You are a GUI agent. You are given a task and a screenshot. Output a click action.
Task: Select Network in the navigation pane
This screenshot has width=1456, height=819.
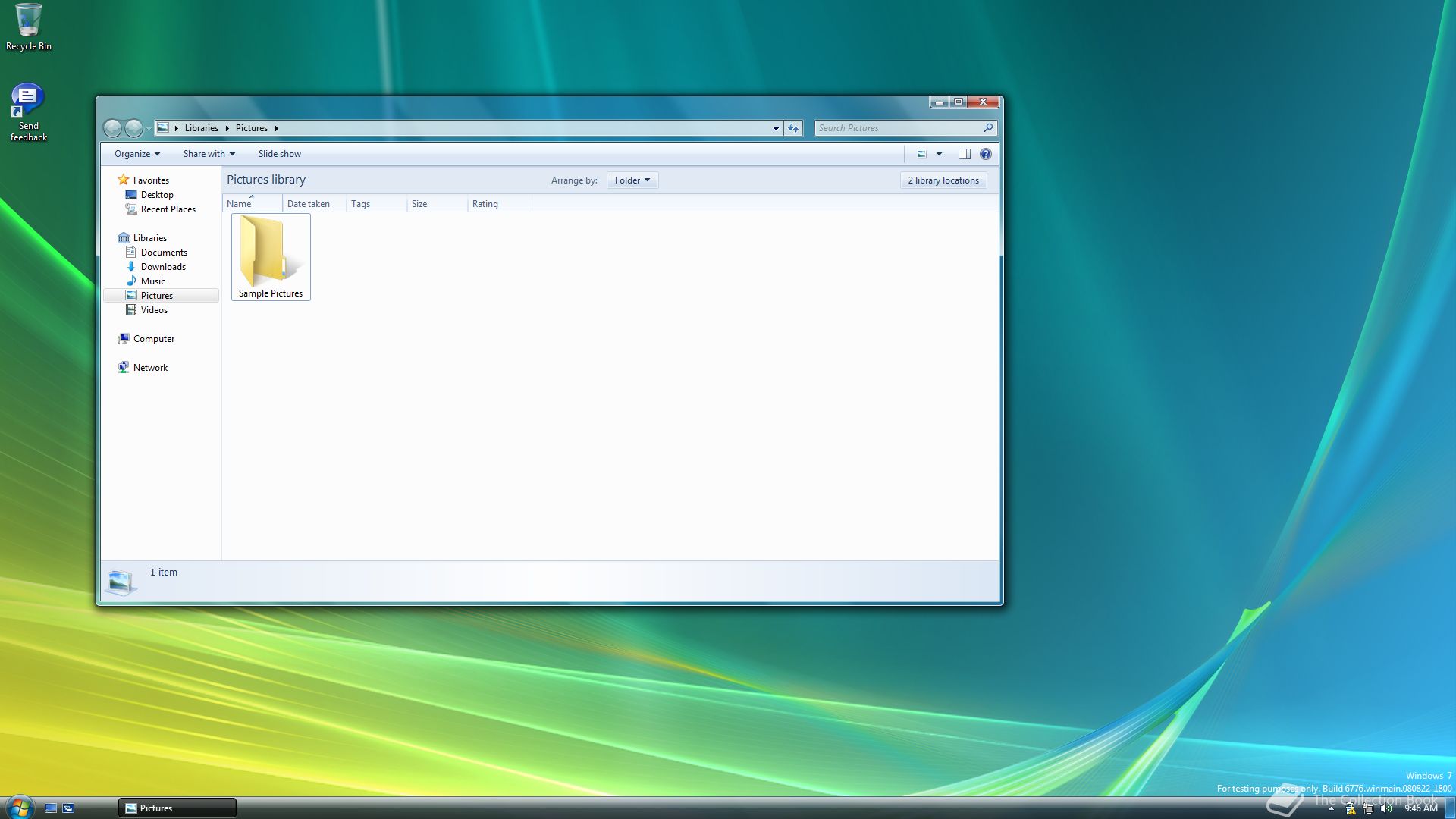point(150,368)
